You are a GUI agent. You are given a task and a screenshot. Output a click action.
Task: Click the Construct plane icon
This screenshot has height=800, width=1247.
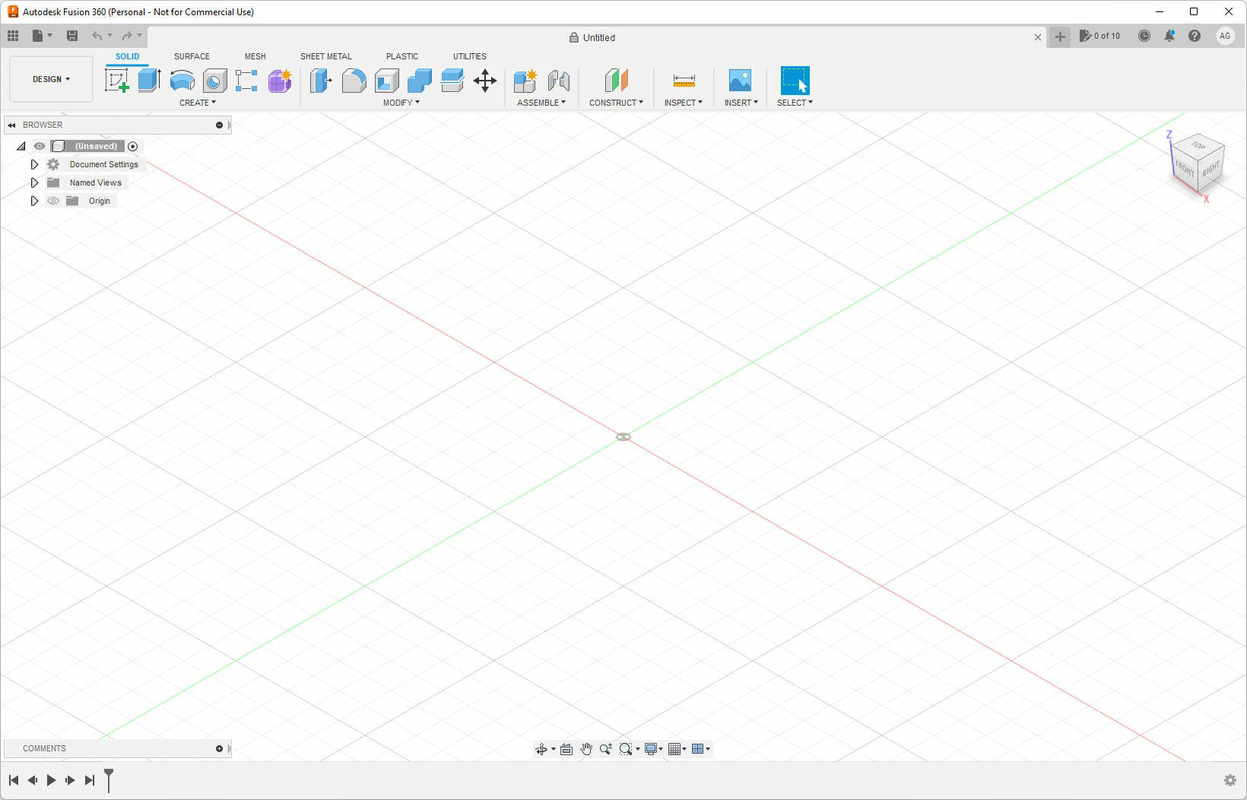[x=616, y=81]
